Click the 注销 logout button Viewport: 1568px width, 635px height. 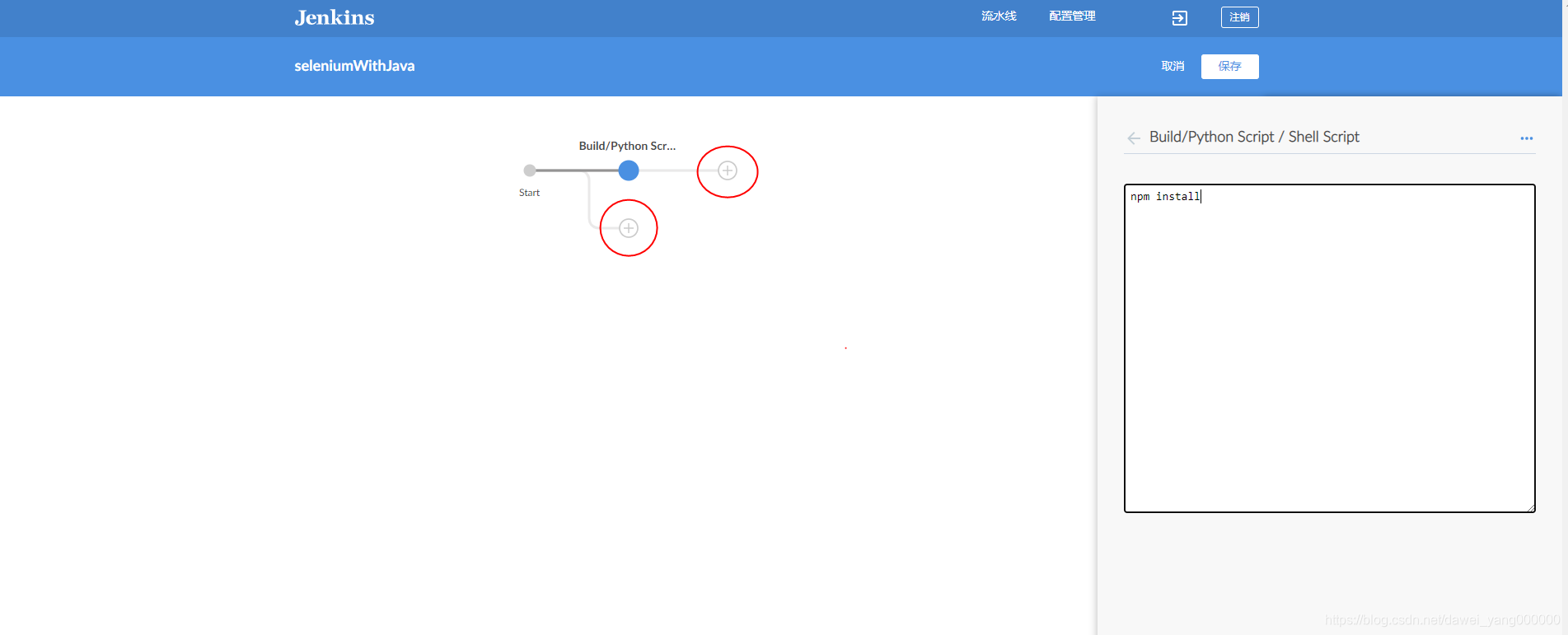coord(1239,17)
